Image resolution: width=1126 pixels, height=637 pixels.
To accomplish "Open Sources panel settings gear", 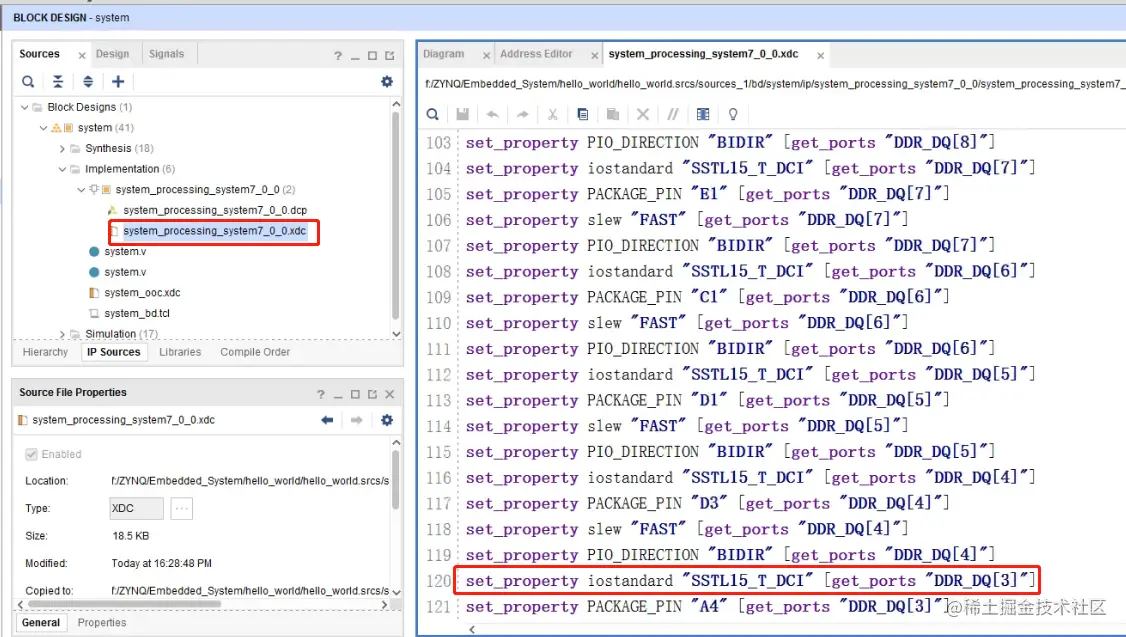I will click(x=387, y=82).
